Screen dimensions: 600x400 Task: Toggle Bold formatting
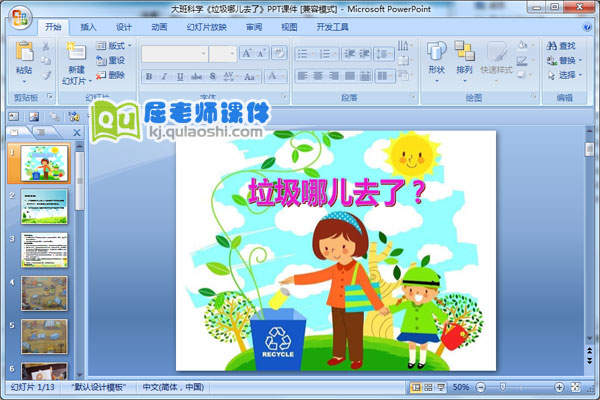tap(149, 77)
